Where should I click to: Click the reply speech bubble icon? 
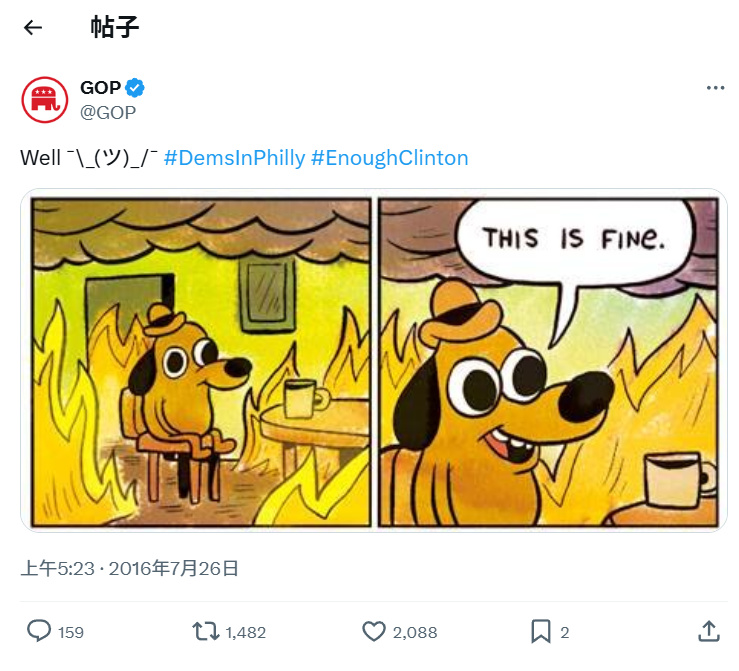point(39,631)
